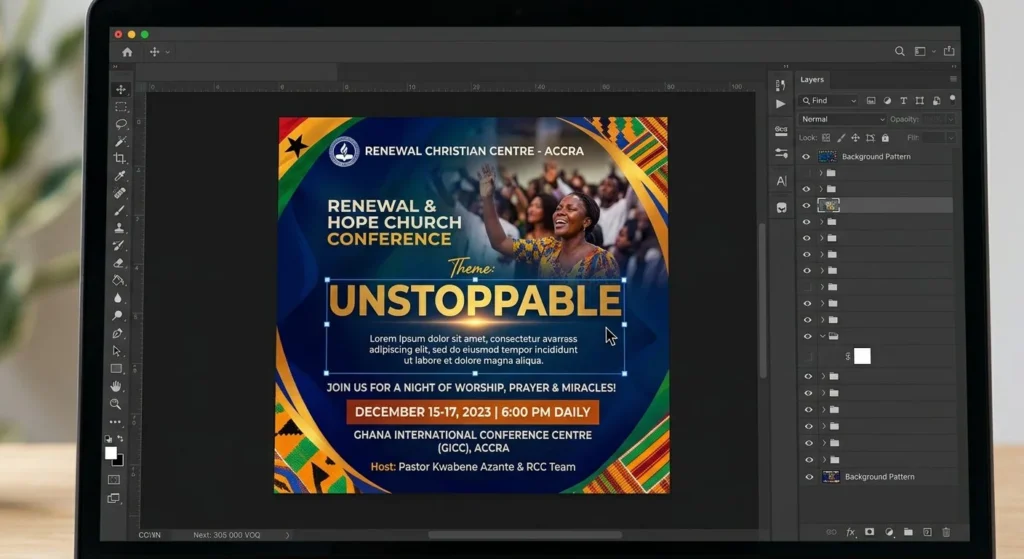This screenshot has width=1024, height=559.
Task: Select the Move tool in toolbar
Action: coord(121,89)
